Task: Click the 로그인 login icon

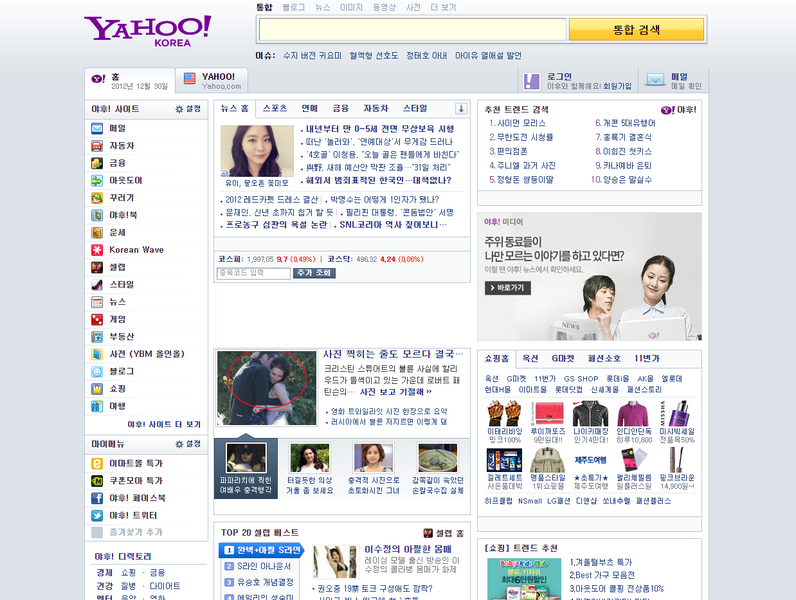Action: point(532,81)
